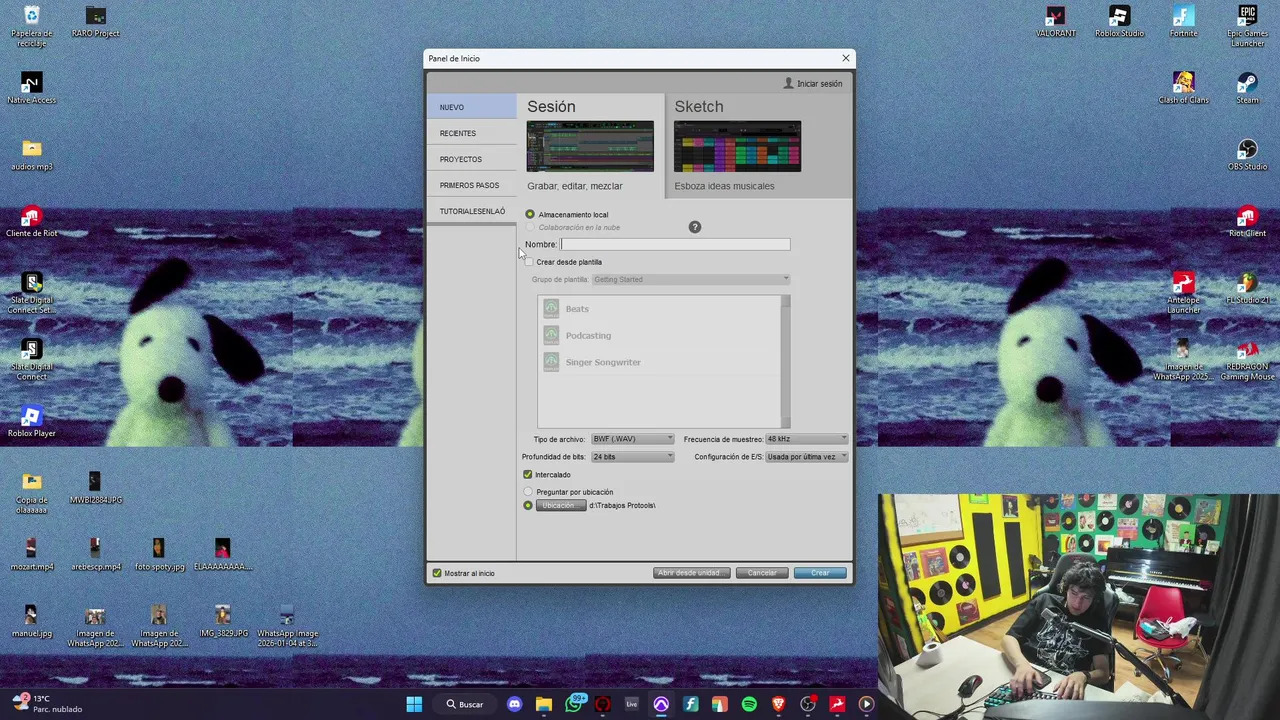Open the Frecuencia de muestreo dropdown
Image resolution: width=1280 pixels, height=720 pixels.
tap(806, 439)
